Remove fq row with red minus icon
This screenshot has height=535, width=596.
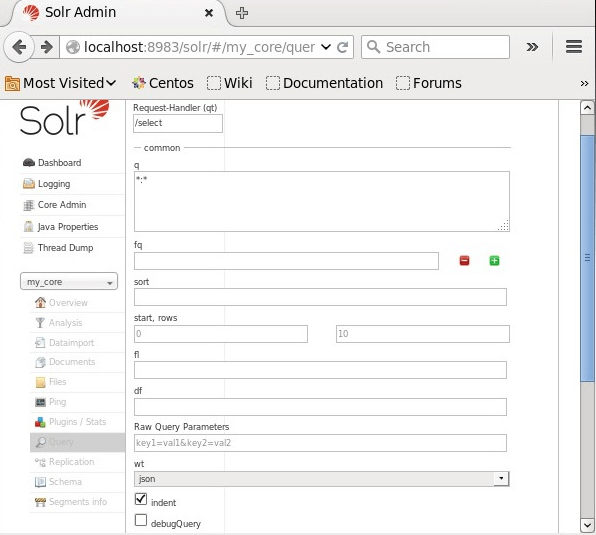tap(464, 261)
